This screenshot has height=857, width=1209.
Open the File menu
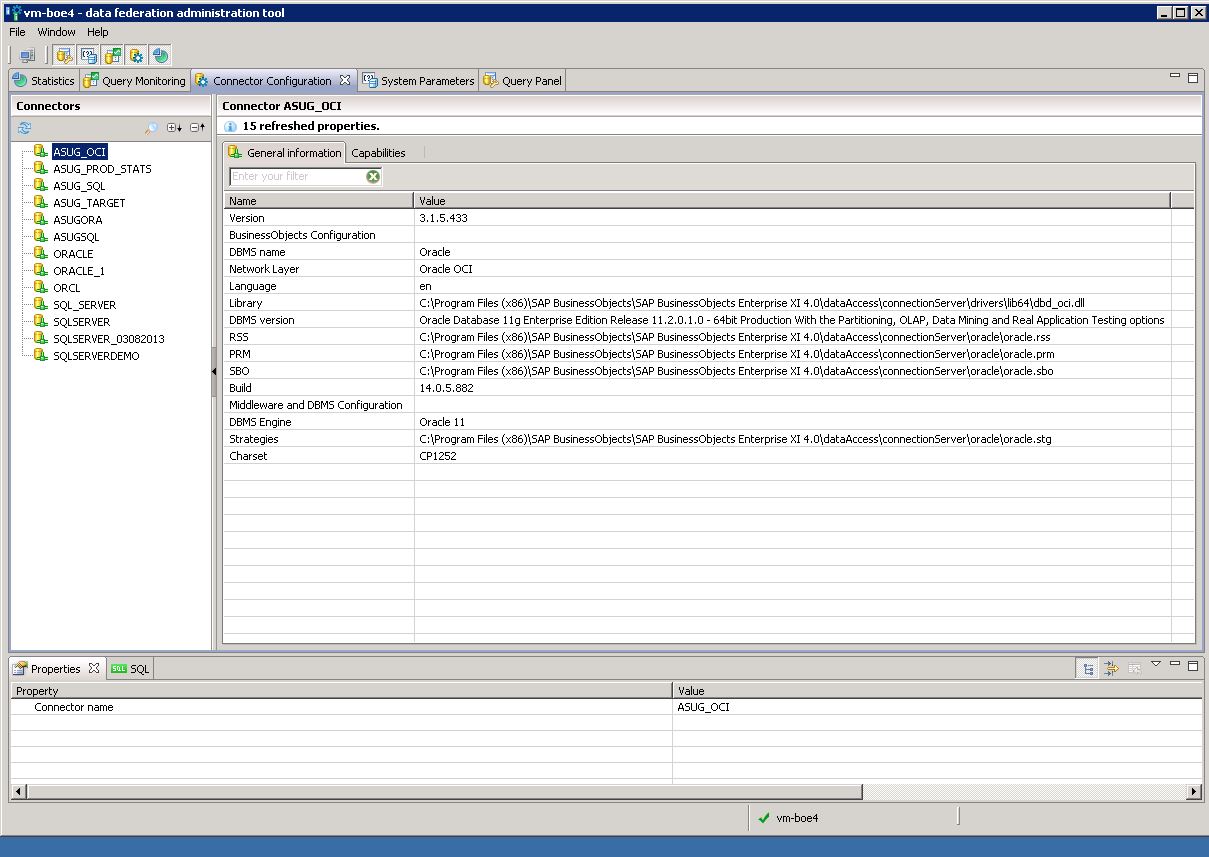pyautogui.click(x=17, y=32)
